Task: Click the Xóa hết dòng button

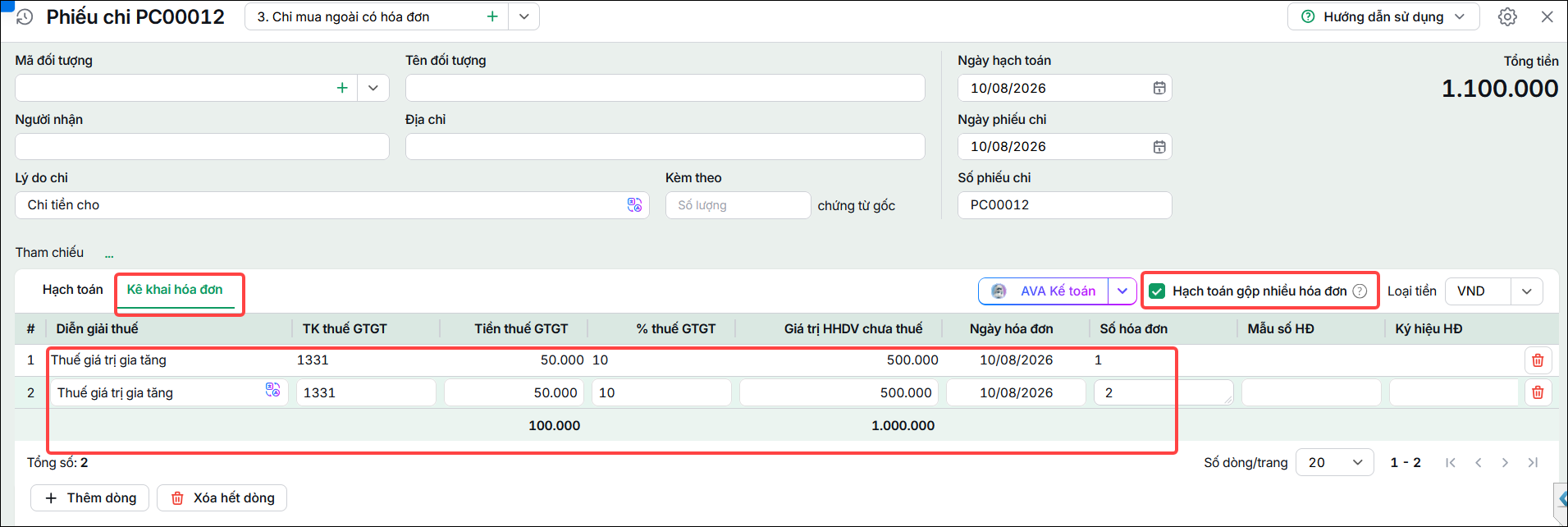Action: click(x=222, y=497)
